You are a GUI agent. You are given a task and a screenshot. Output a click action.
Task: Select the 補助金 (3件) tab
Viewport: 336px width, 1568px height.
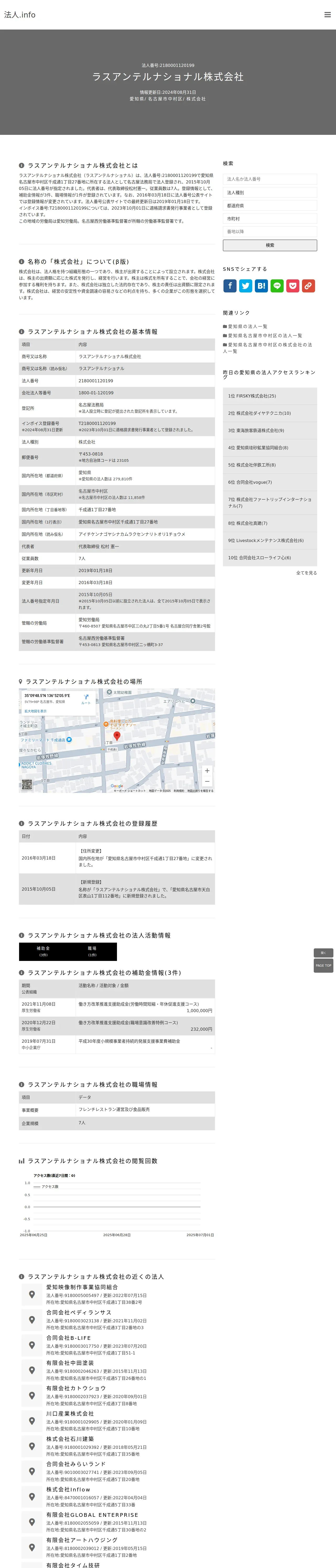pos(43,952)
